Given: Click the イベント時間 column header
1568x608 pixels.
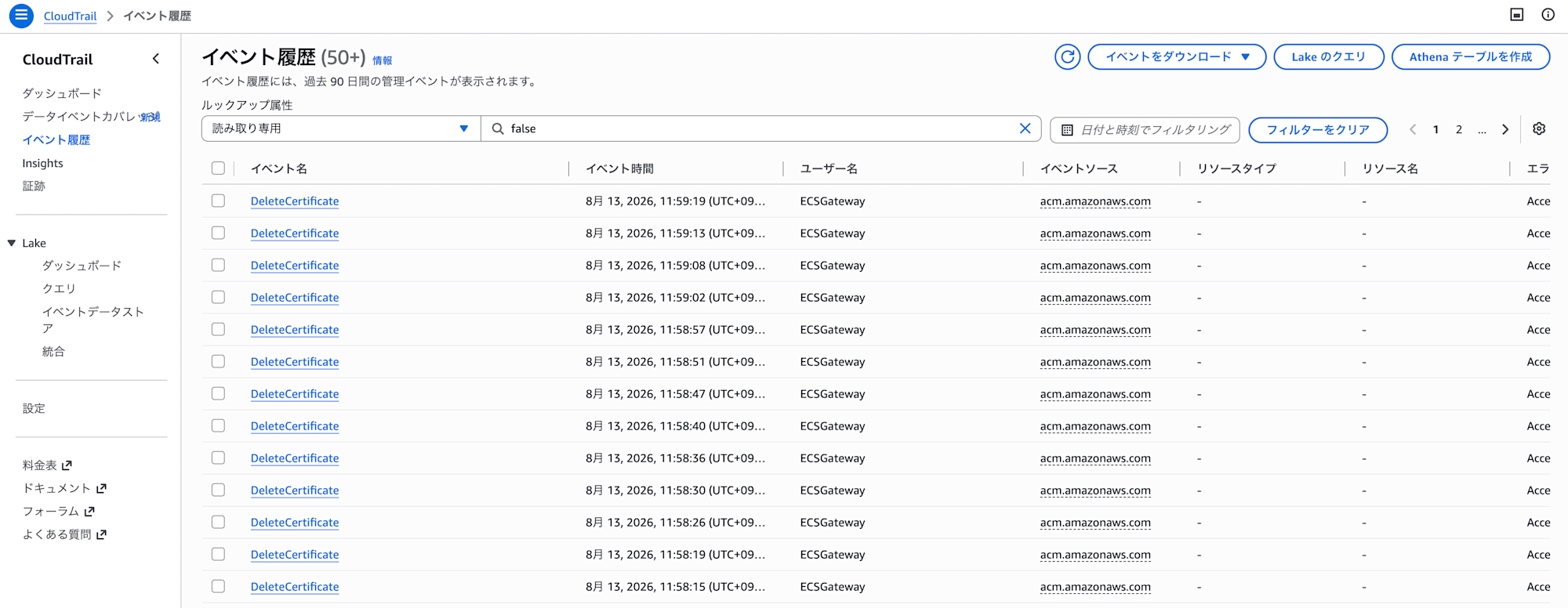Looking at the screenshot, I should click(619, 168).
